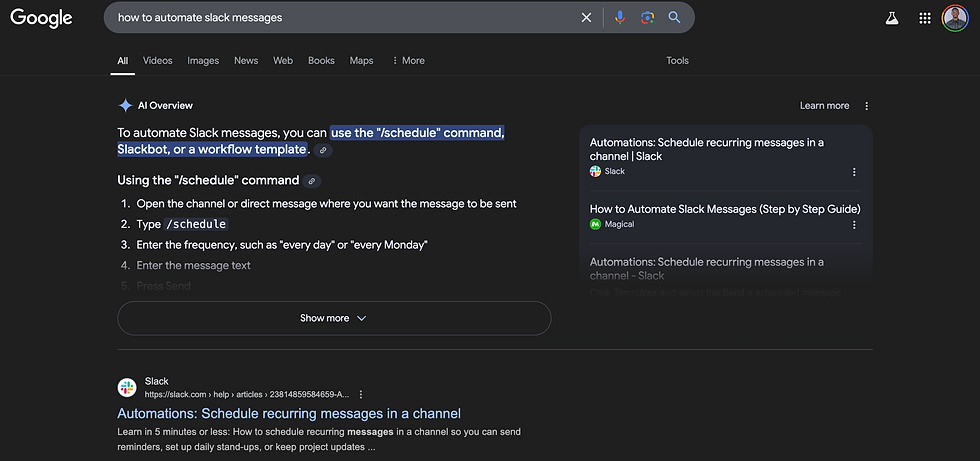The height and width of the screenshot is (461, 980).
Task: Switch to the Videos tab
Action: [158, 61]
